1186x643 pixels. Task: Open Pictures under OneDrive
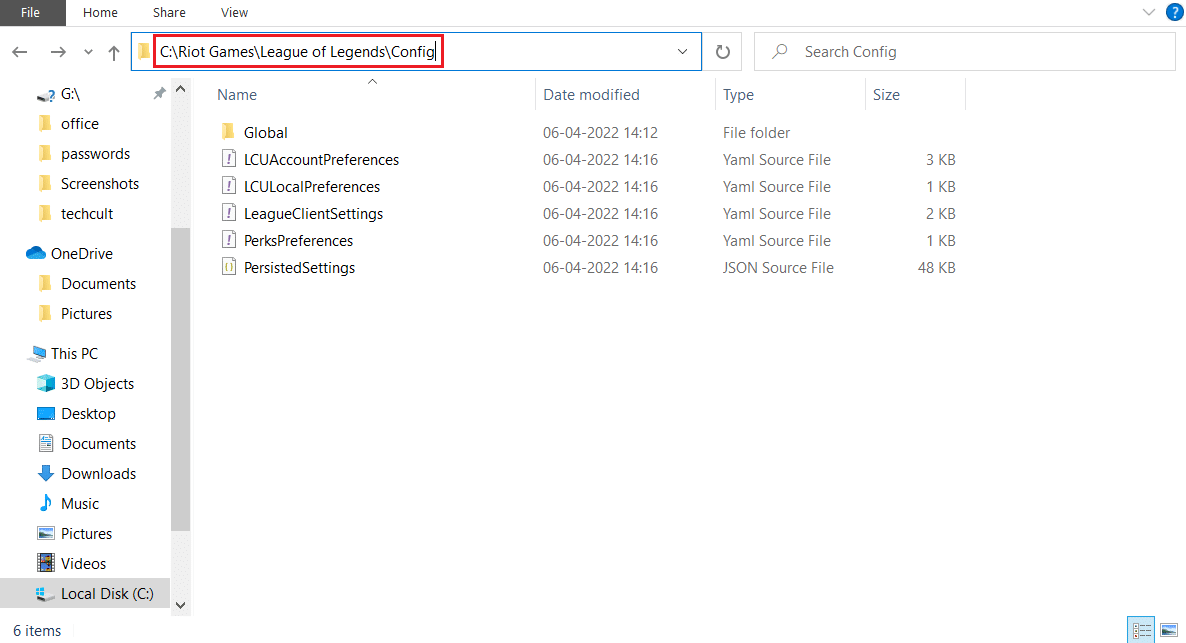click(86, 314)
